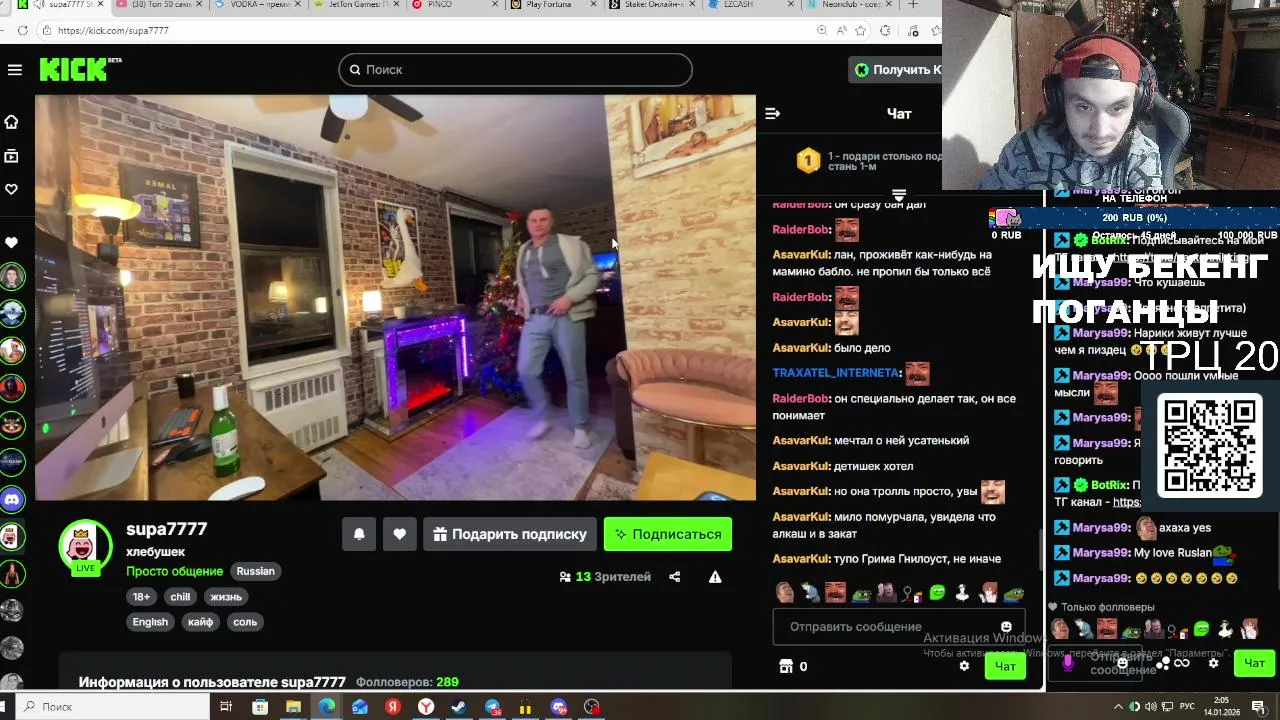Open File Explorer from the taskbar
The height and width of the screenshot is (720, 1280).
pos(293,707)
